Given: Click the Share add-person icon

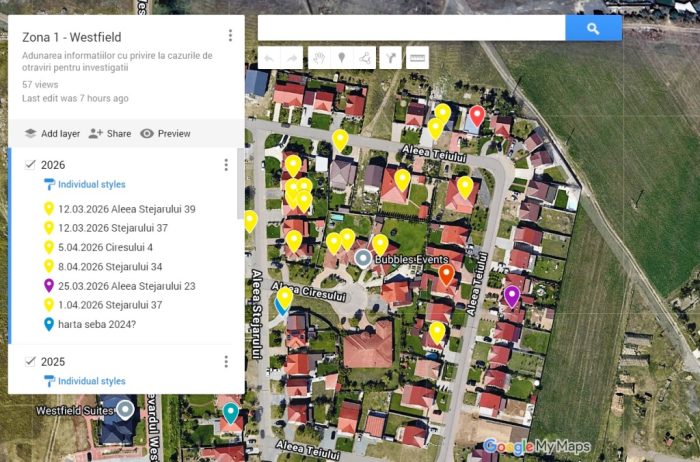Looking at the screenshot, I should tap(95, 133).
